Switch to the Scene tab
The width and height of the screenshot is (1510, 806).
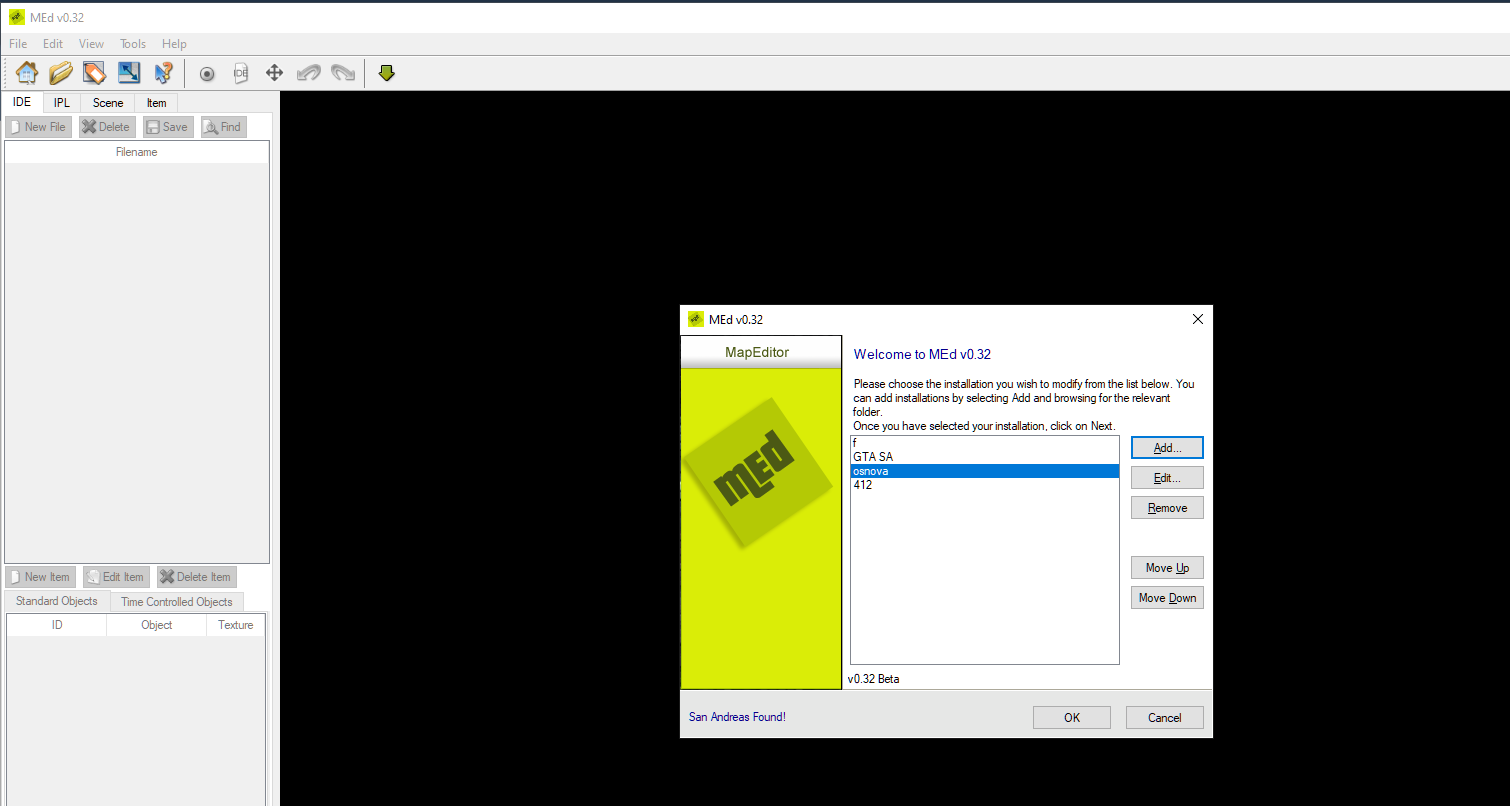pyautogui.click(x=108, y=103)
